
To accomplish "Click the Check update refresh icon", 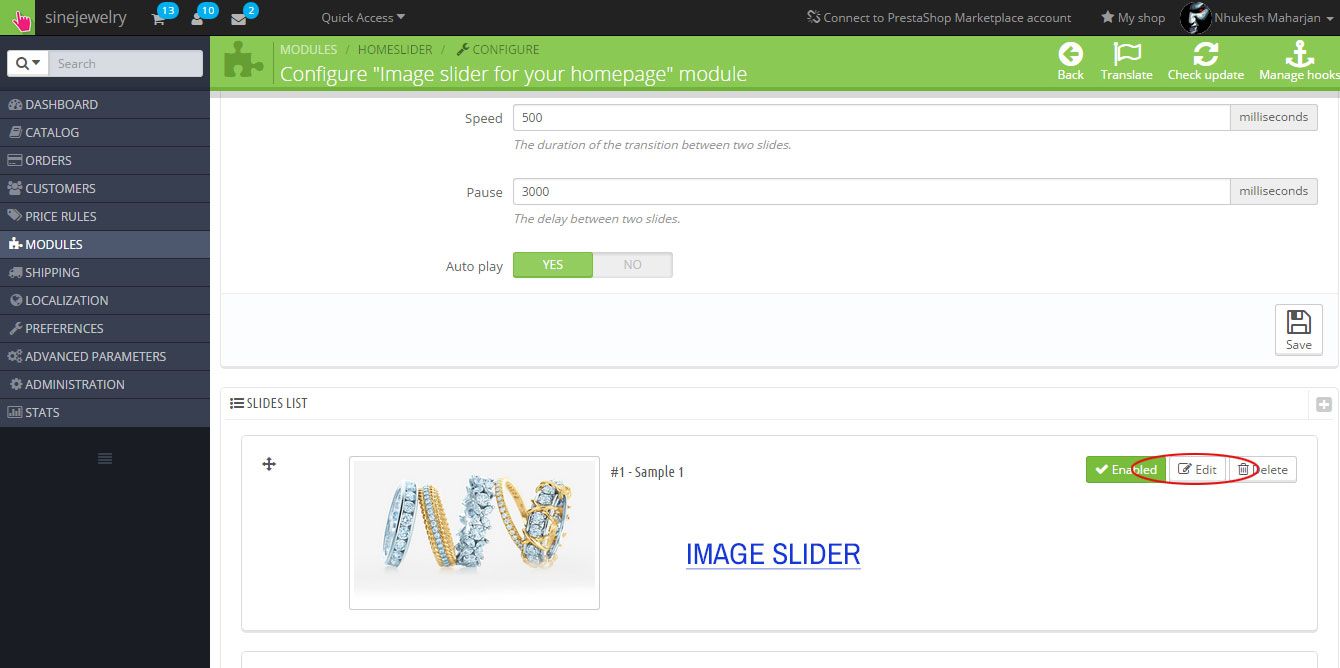I will click(1206, 54).
